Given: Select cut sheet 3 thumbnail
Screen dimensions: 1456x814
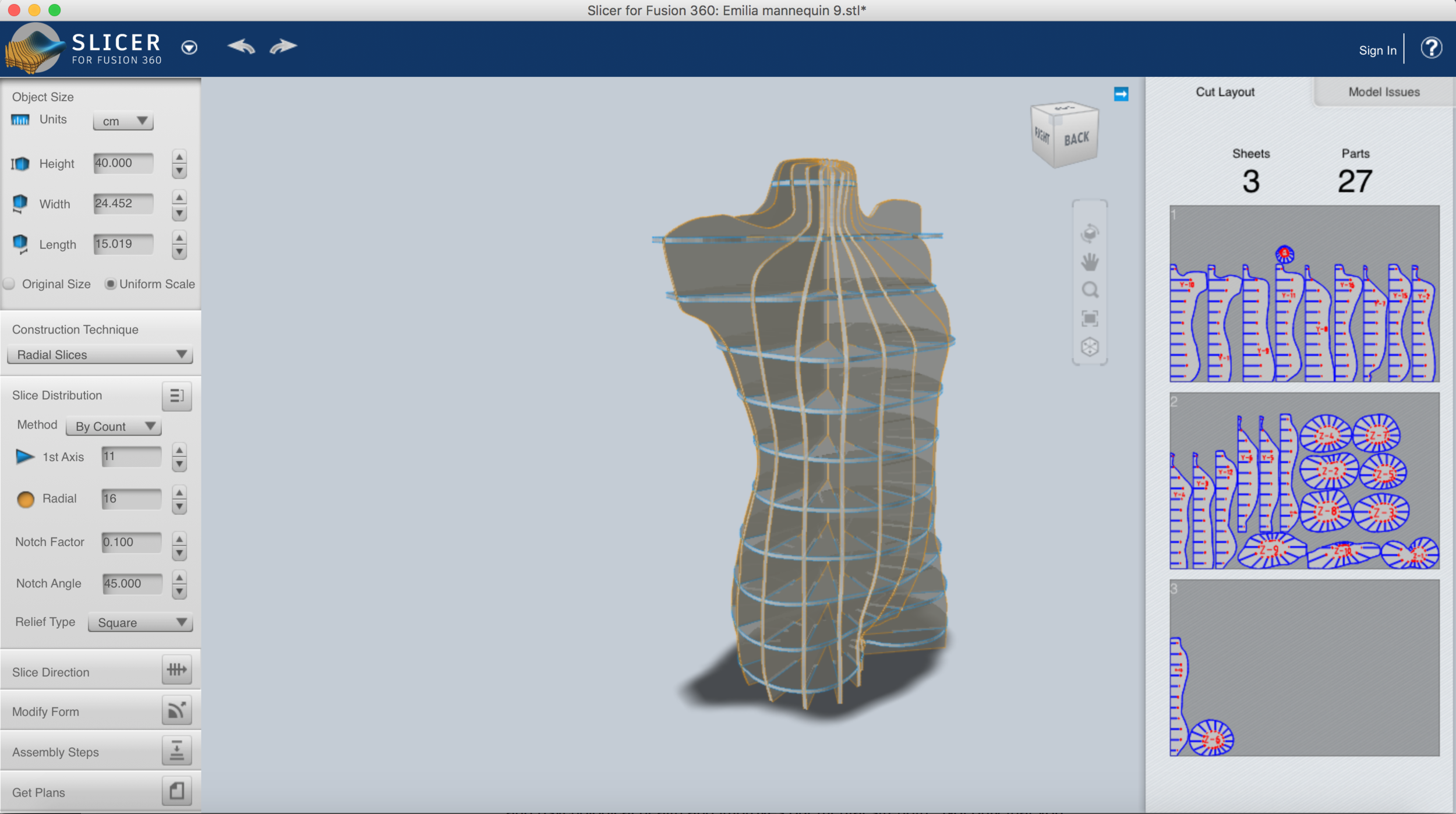Looking at the screenshot, I should (x=1305, y=668).
